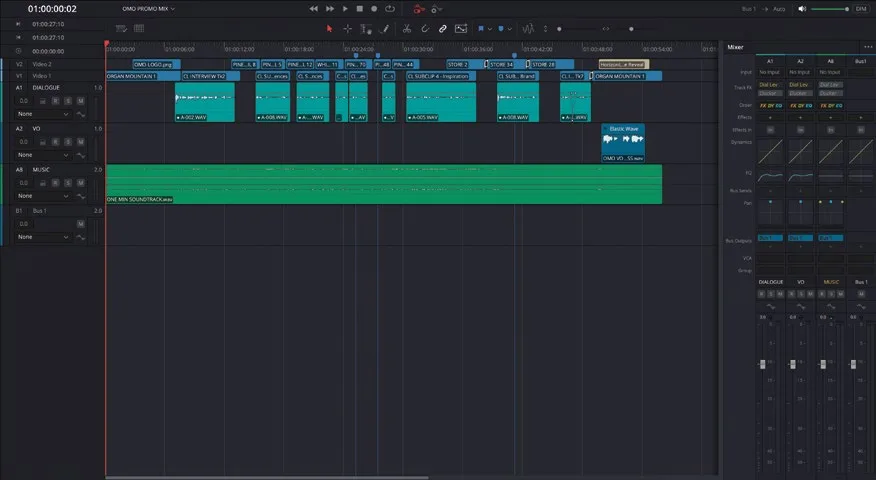Open timeline view options icon
The height and width of the screenshot is (480, 876).
coord(121,28)
